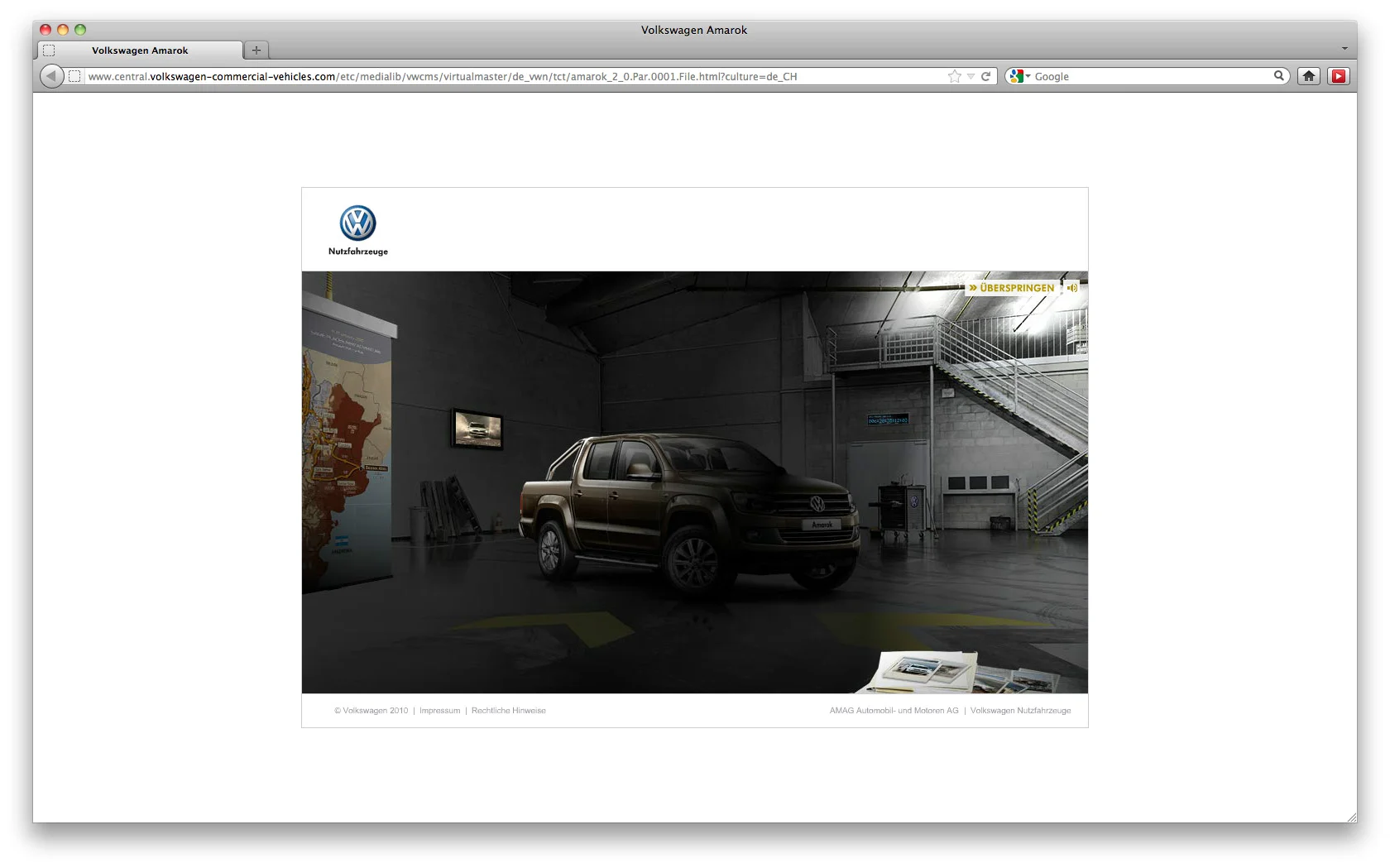This screenshot has height=868, width=1390.
Task: Bookmark this page with the star icon
Action: pos(955,76)
